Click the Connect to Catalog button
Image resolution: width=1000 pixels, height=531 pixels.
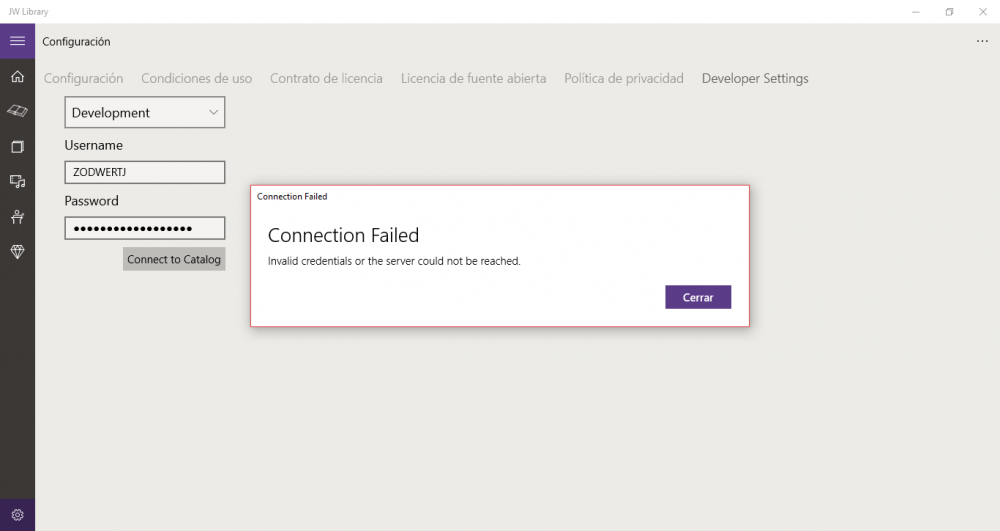(174, 259)
